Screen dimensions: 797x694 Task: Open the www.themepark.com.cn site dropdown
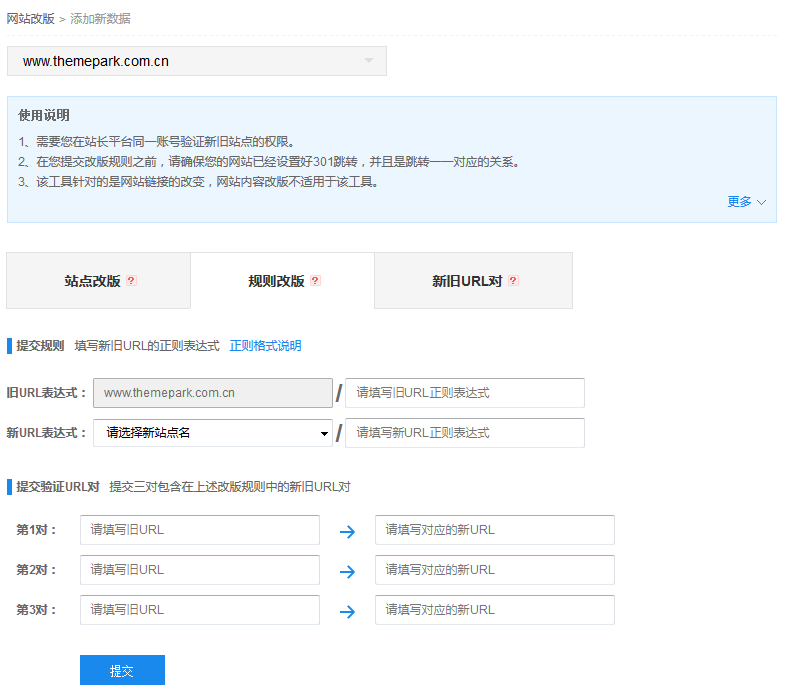(197, 61)
